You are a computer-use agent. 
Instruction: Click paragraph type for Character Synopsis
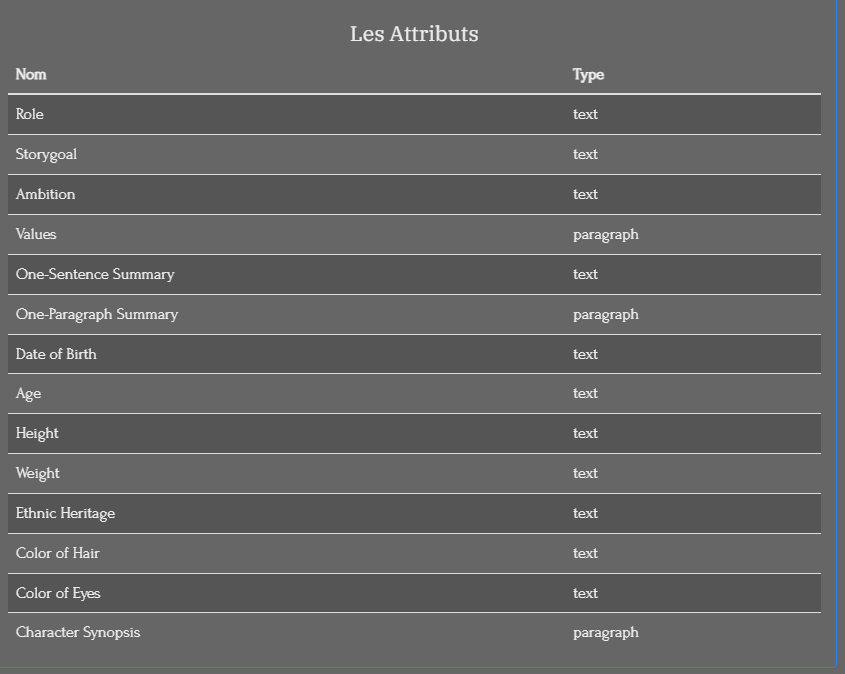pyautogui.click(x=606, y=633)
